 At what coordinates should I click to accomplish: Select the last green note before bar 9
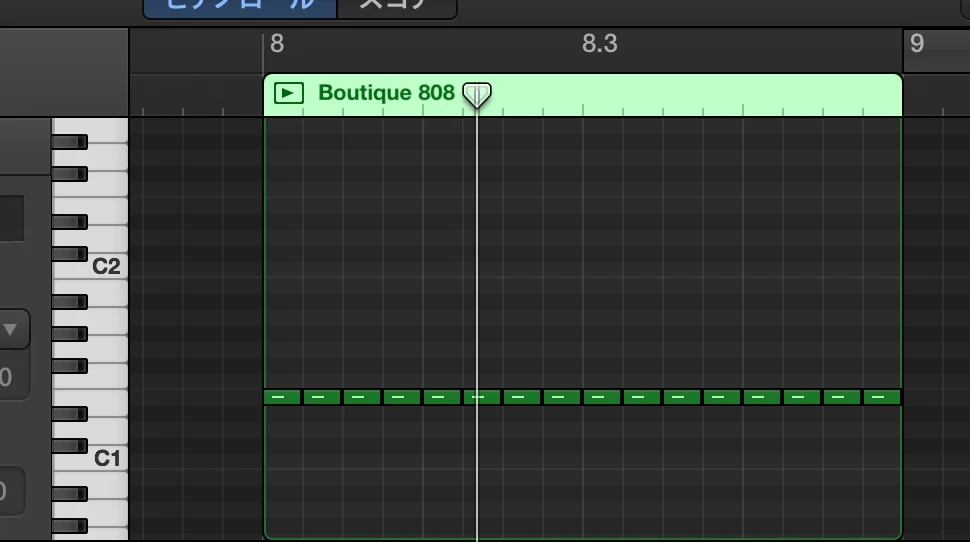pyautogui.click(x=882, y=397)
